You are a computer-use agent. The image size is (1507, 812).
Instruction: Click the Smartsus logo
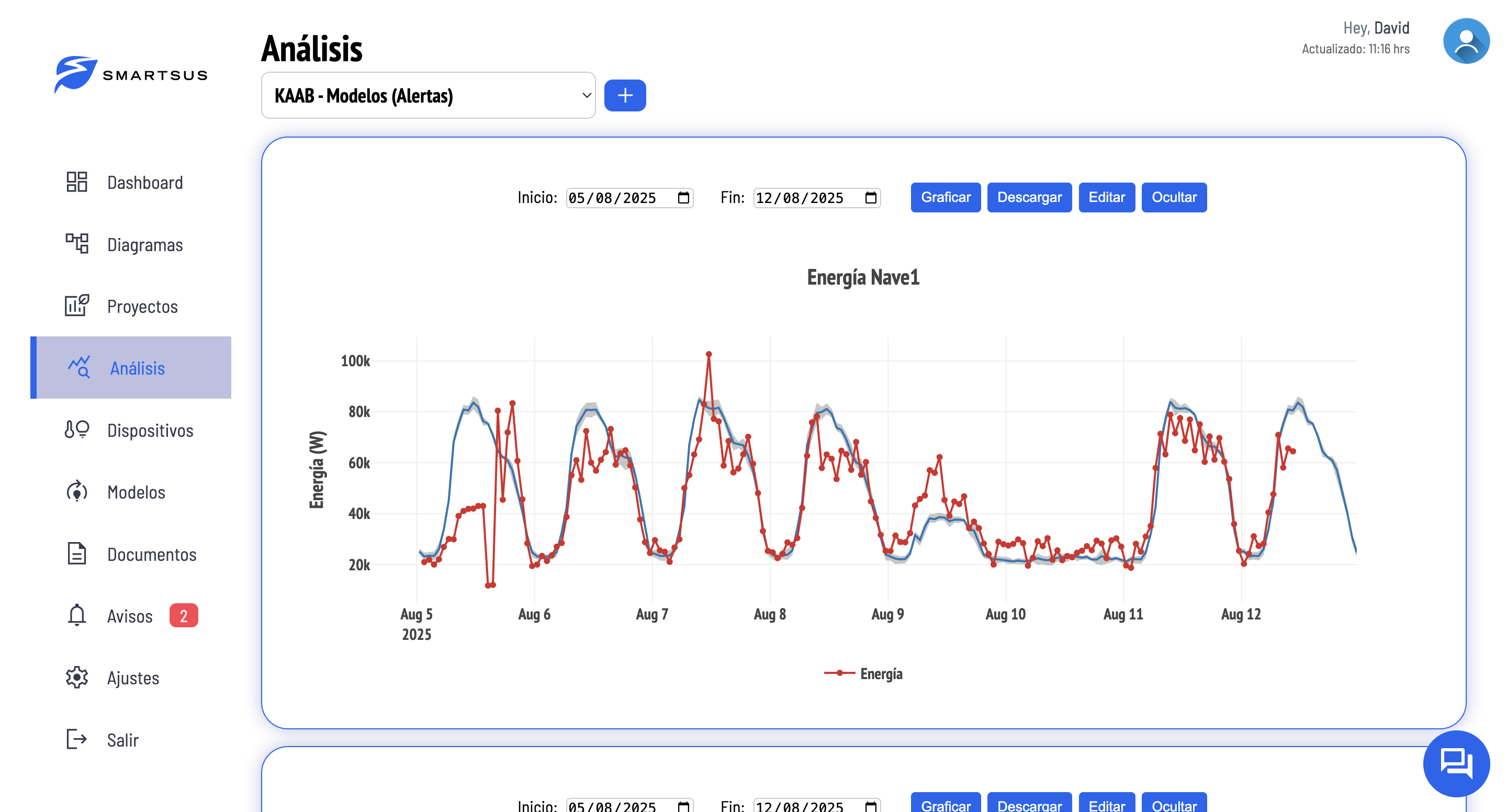131,74
